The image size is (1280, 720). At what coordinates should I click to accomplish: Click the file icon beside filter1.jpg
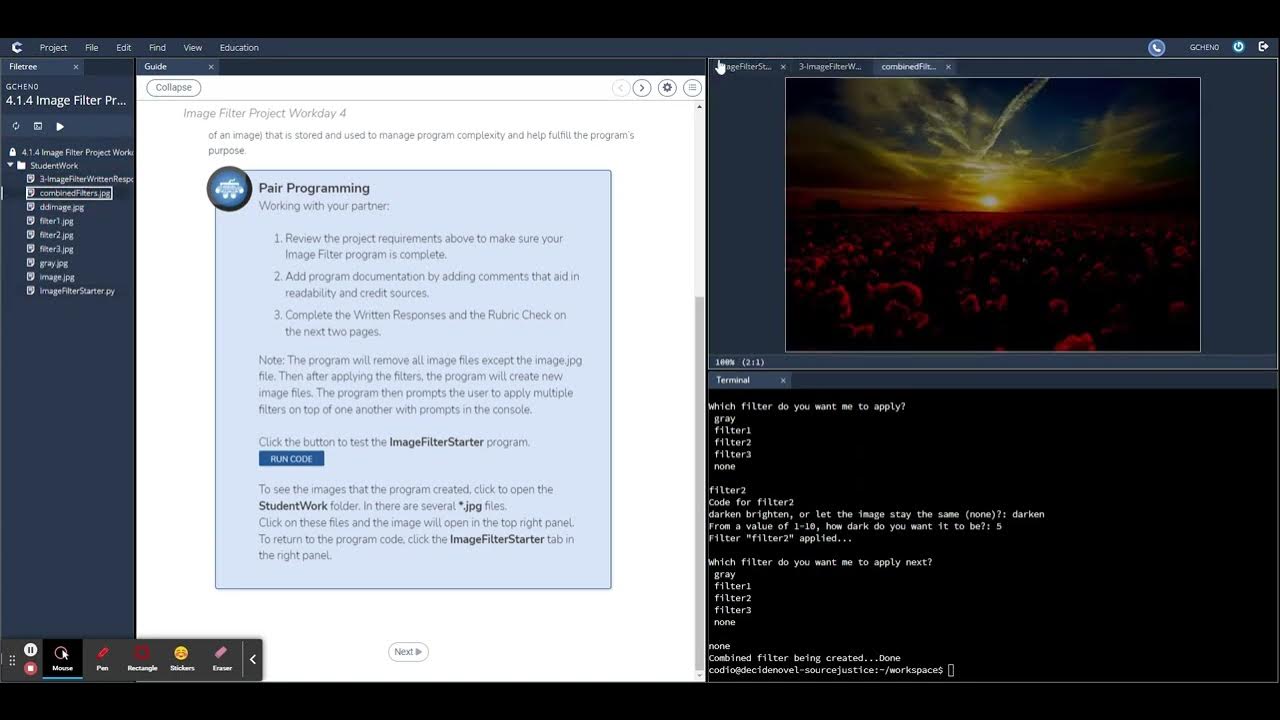pos(30,221)
